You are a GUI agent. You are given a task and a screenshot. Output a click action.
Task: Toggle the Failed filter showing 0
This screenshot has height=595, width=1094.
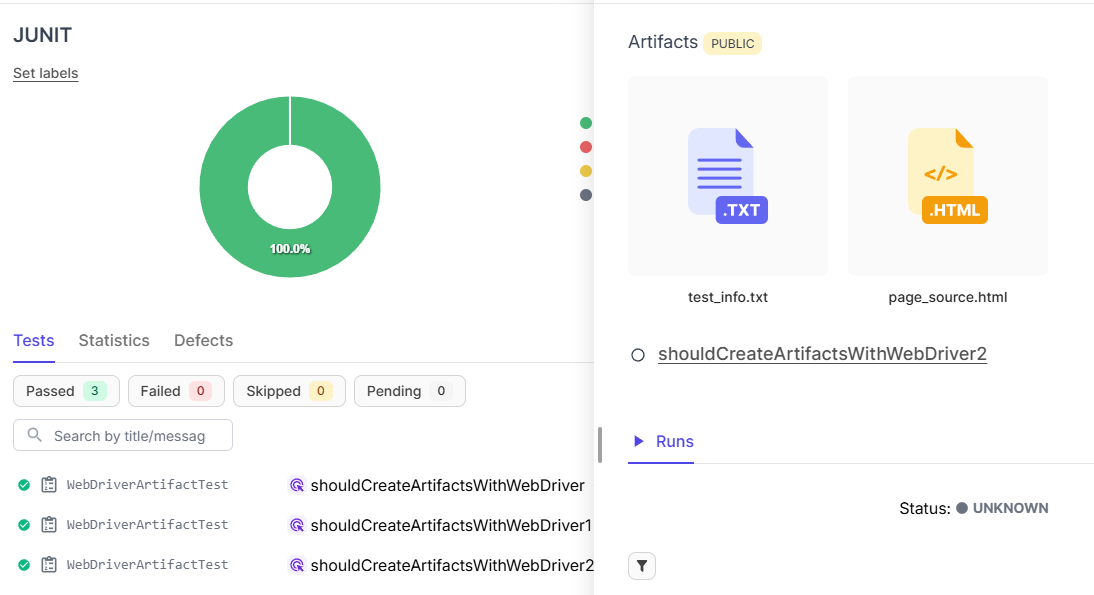click(x=175, y=391)
